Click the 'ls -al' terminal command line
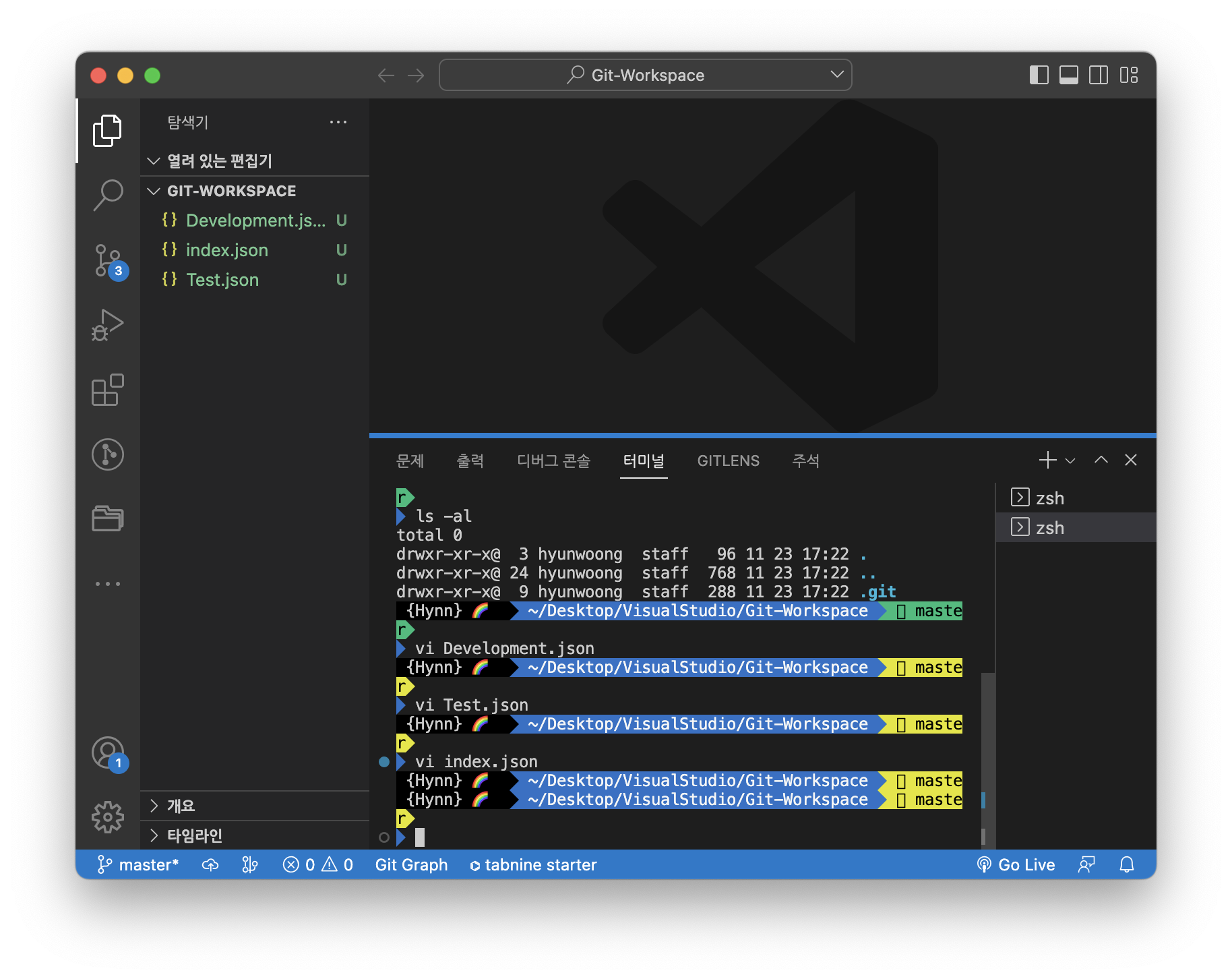 coord(443,516)
